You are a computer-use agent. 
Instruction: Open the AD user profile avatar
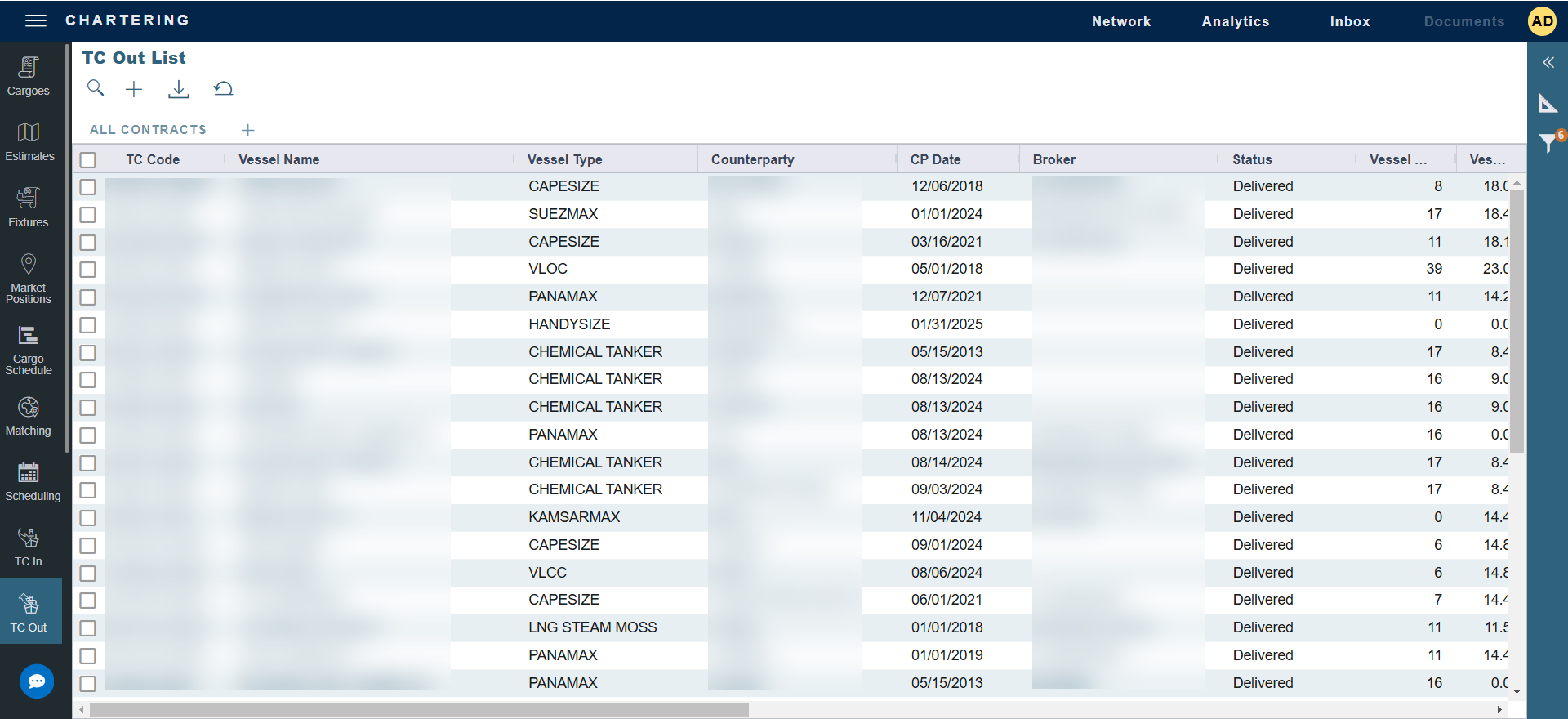1542,21
